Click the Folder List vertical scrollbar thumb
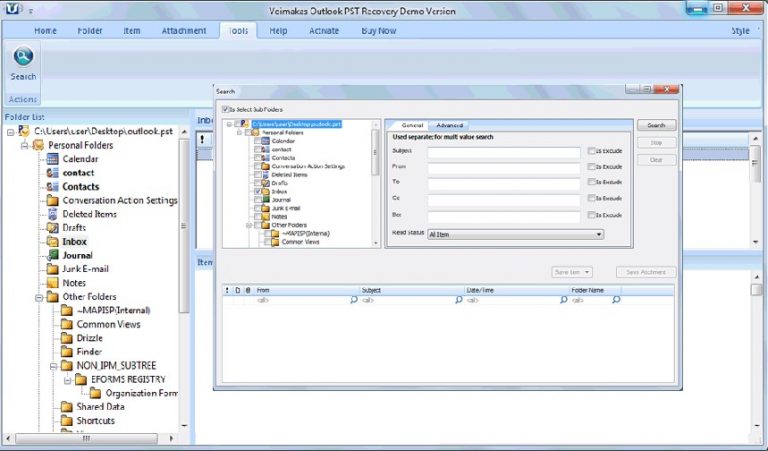768x451 pixels. (184, 225)
